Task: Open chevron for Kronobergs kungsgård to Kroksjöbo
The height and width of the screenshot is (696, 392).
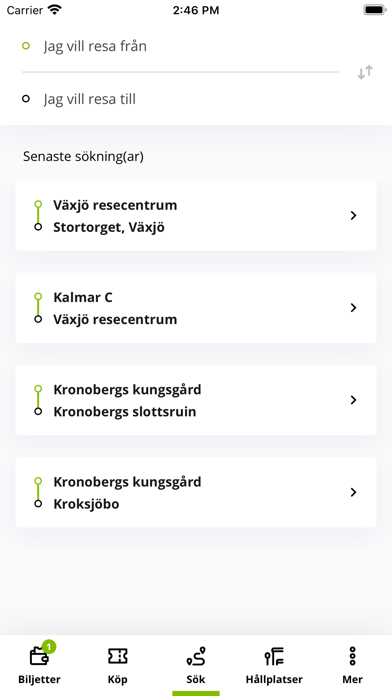Action: 353,493
